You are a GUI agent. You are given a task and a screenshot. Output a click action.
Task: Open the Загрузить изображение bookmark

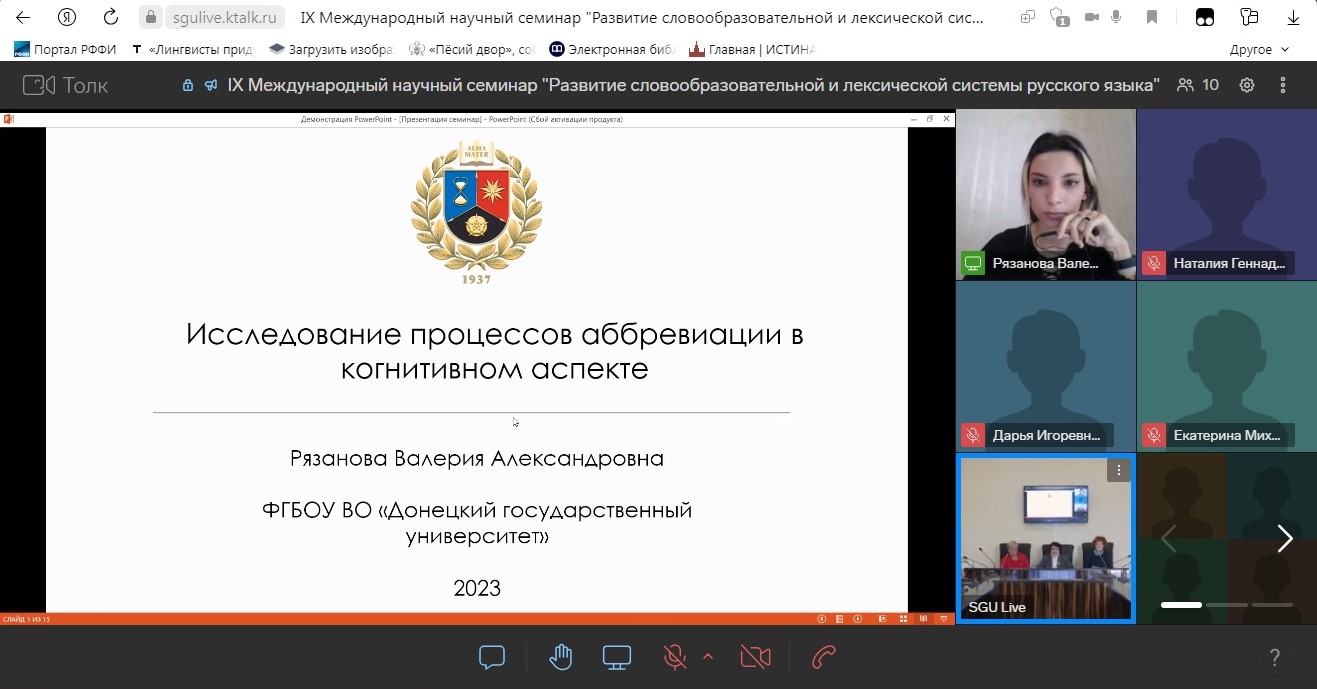click(x=333, y=49)
